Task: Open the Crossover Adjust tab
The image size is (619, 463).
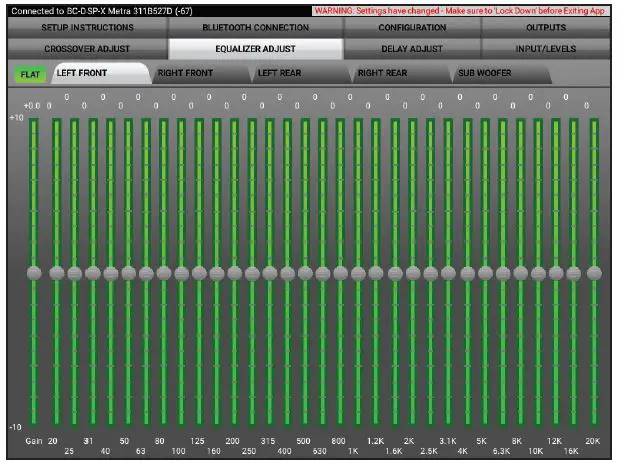Action: pos(87,47)
